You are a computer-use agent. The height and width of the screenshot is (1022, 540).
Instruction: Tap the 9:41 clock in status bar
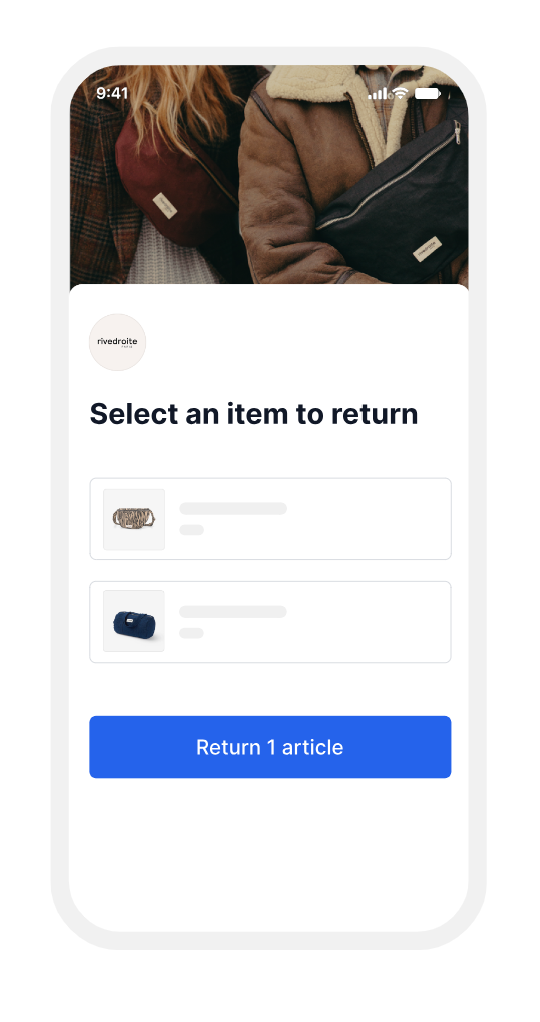click(x=112, y=93)
